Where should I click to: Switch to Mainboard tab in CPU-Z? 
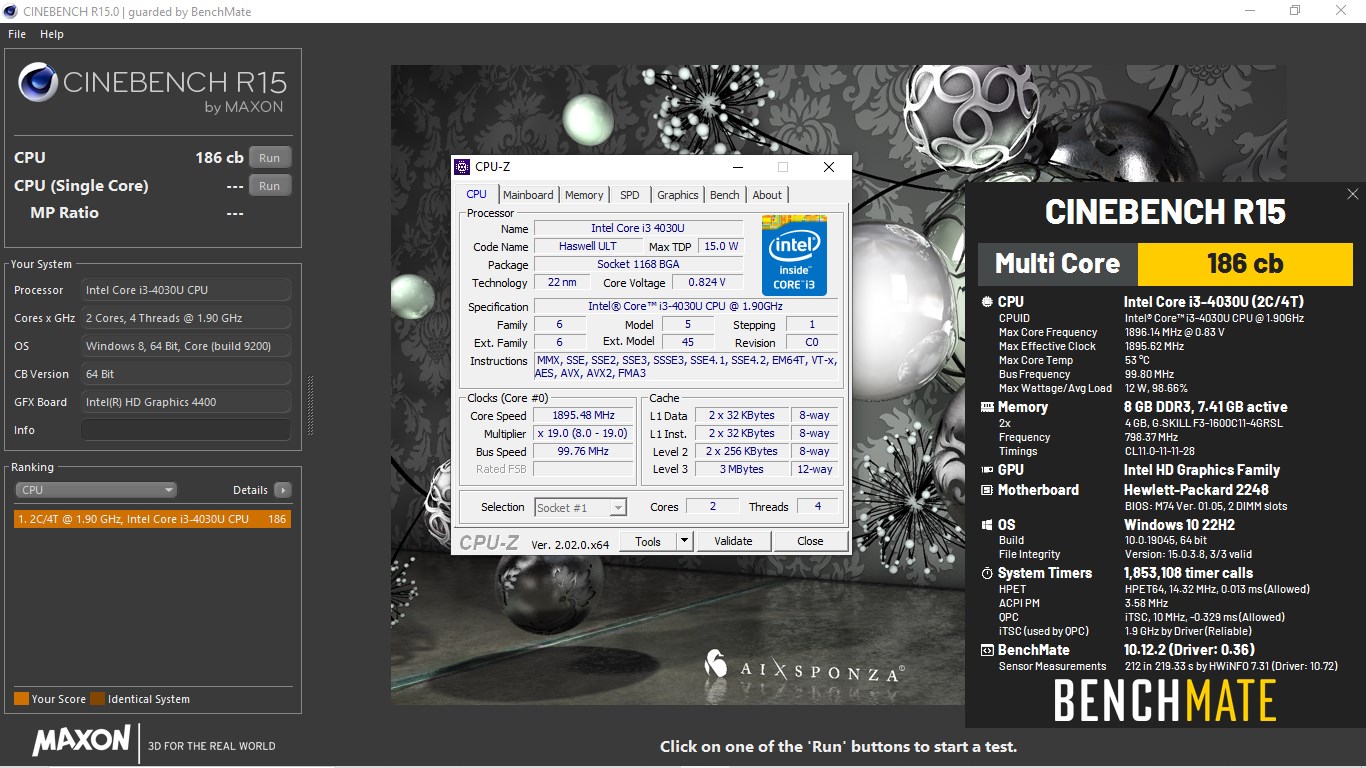pos(528,195)
